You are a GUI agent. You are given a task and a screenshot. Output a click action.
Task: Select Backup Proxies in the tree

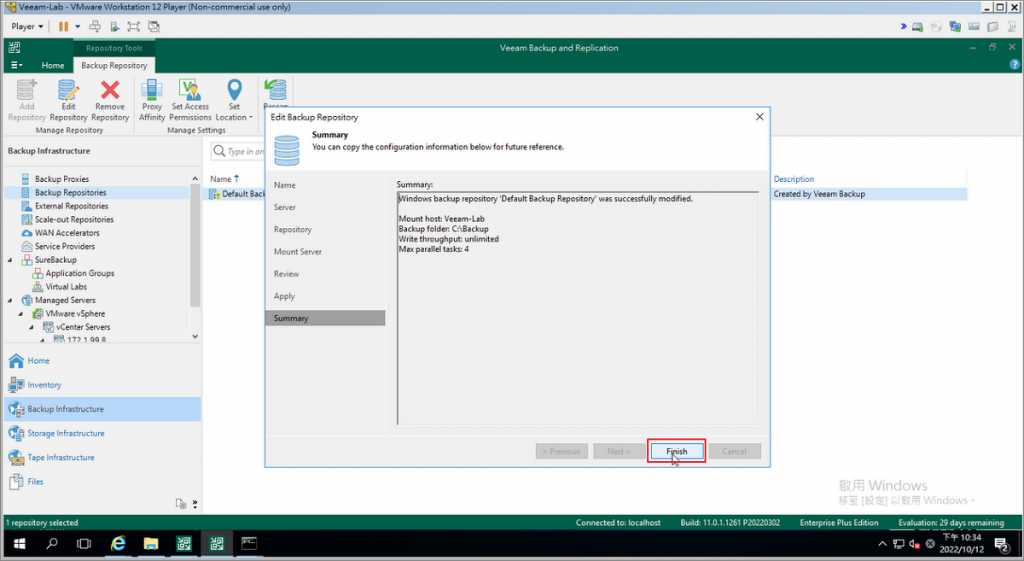[x=61, y=179]
